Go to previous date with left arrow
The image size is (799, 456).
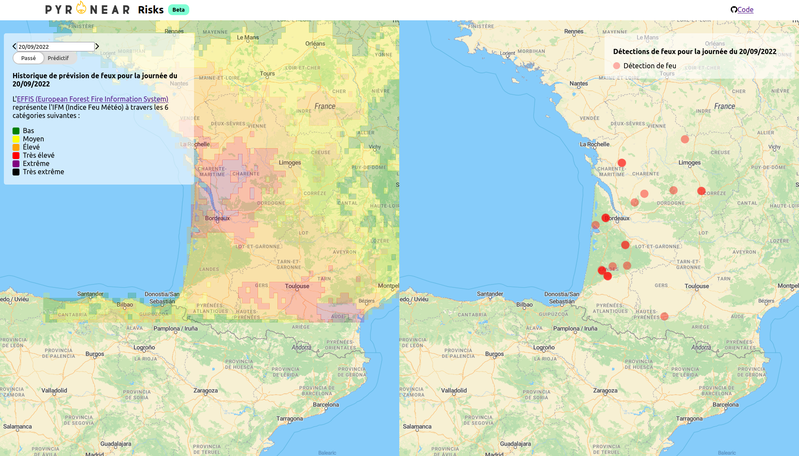(x=14, y=46)
